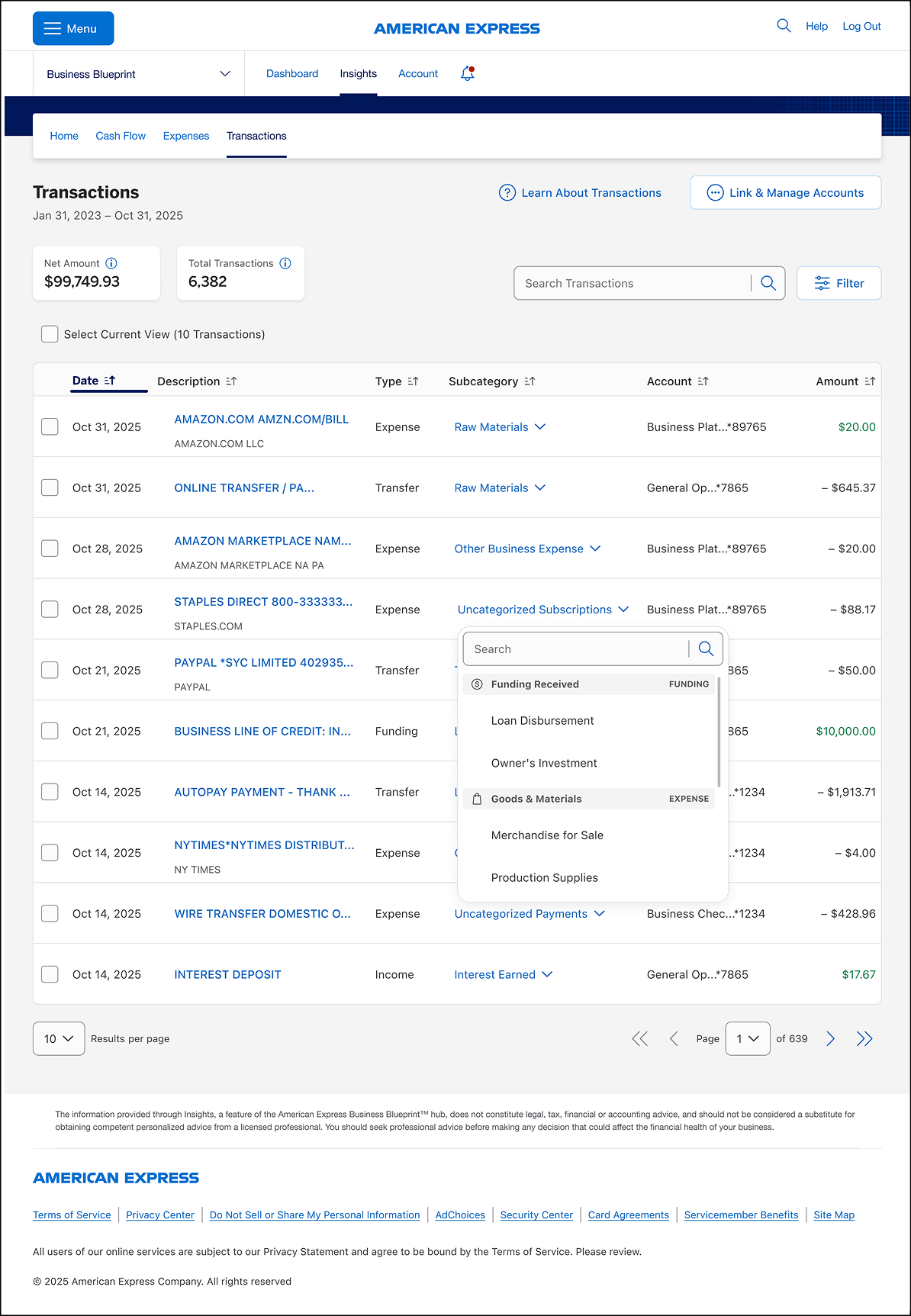Go to the Home tab
This screenshot has width=911, height=1316.
tap(64, 136)
